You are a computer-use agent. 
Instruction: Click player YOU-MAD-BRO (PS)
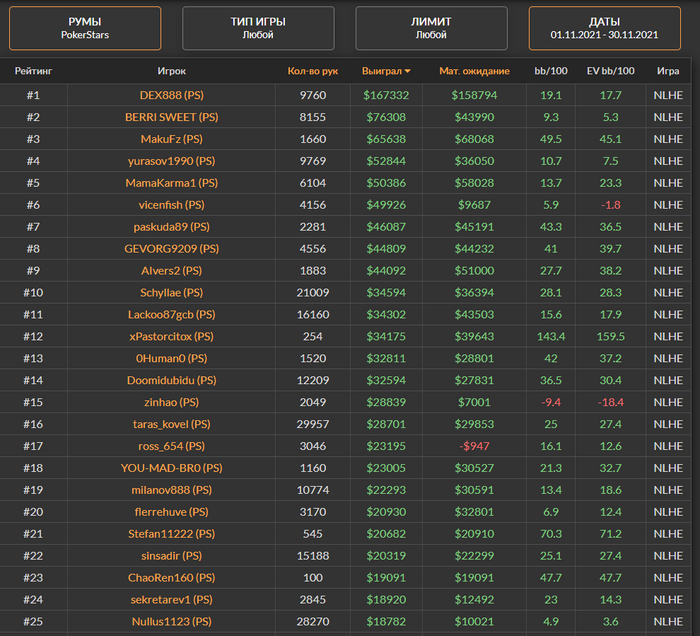pos(171,468)
